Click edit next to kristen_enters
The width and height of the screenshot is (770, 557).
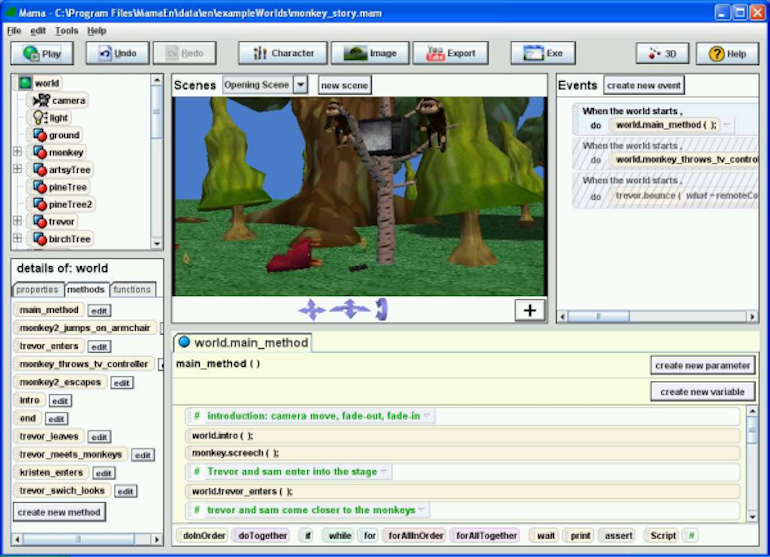(103, 473)
